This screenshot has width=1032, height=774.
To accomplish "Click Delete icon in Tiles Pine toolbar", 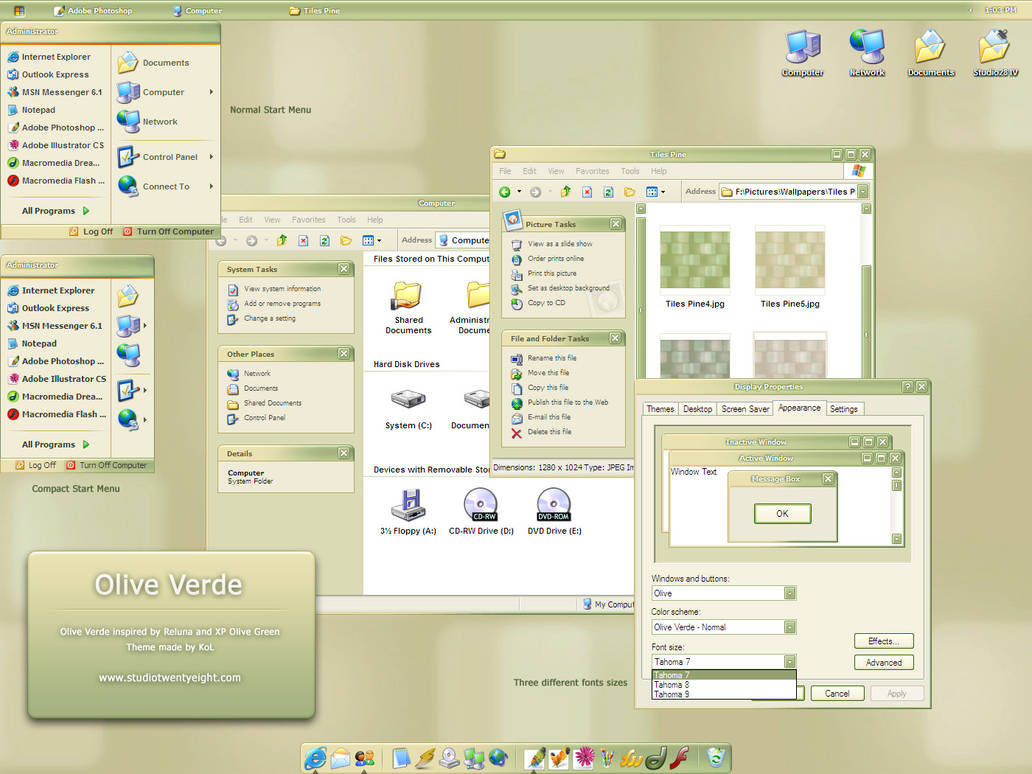I will pos(587,192).
